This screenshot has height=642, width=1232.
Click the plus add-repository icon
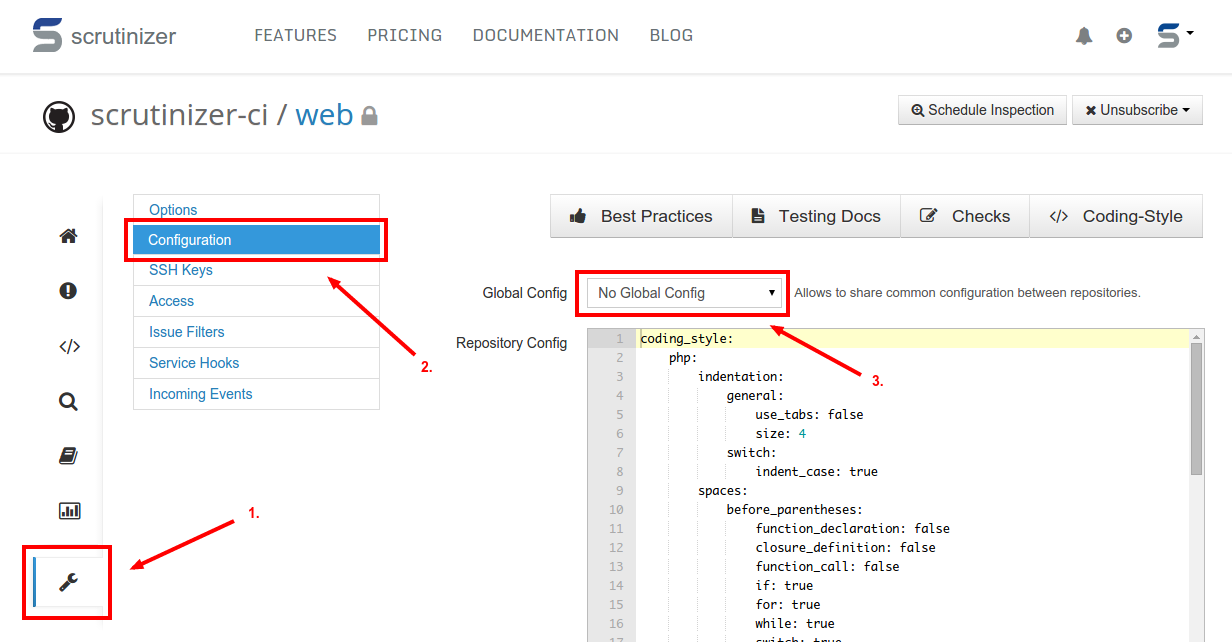[x=1124, y=36]
